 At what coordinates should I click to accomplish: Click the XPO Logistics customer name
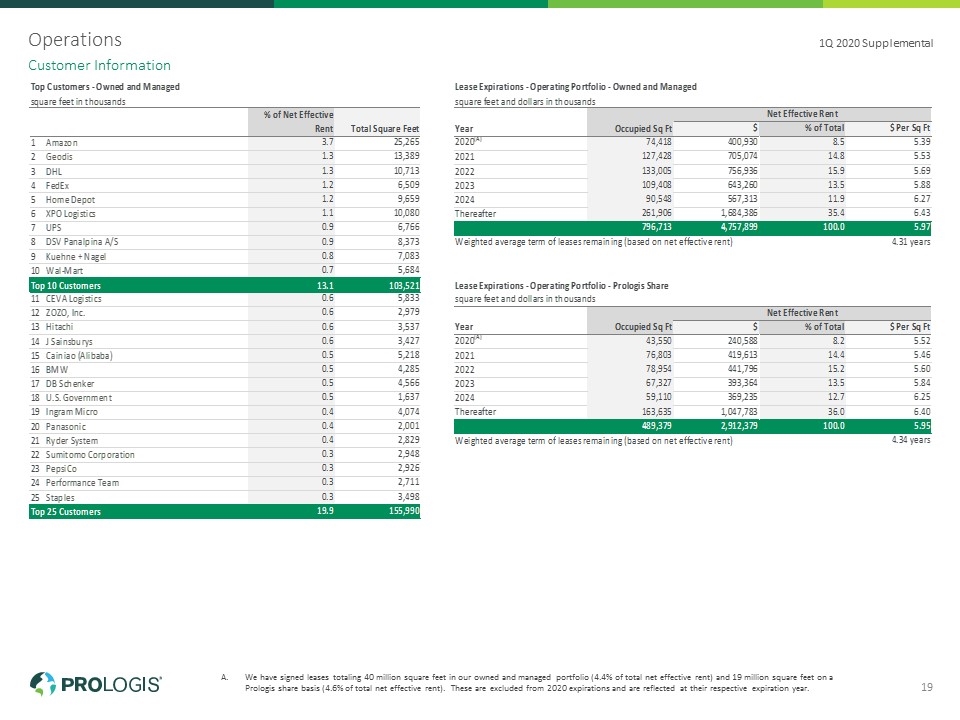coord(70,214)
